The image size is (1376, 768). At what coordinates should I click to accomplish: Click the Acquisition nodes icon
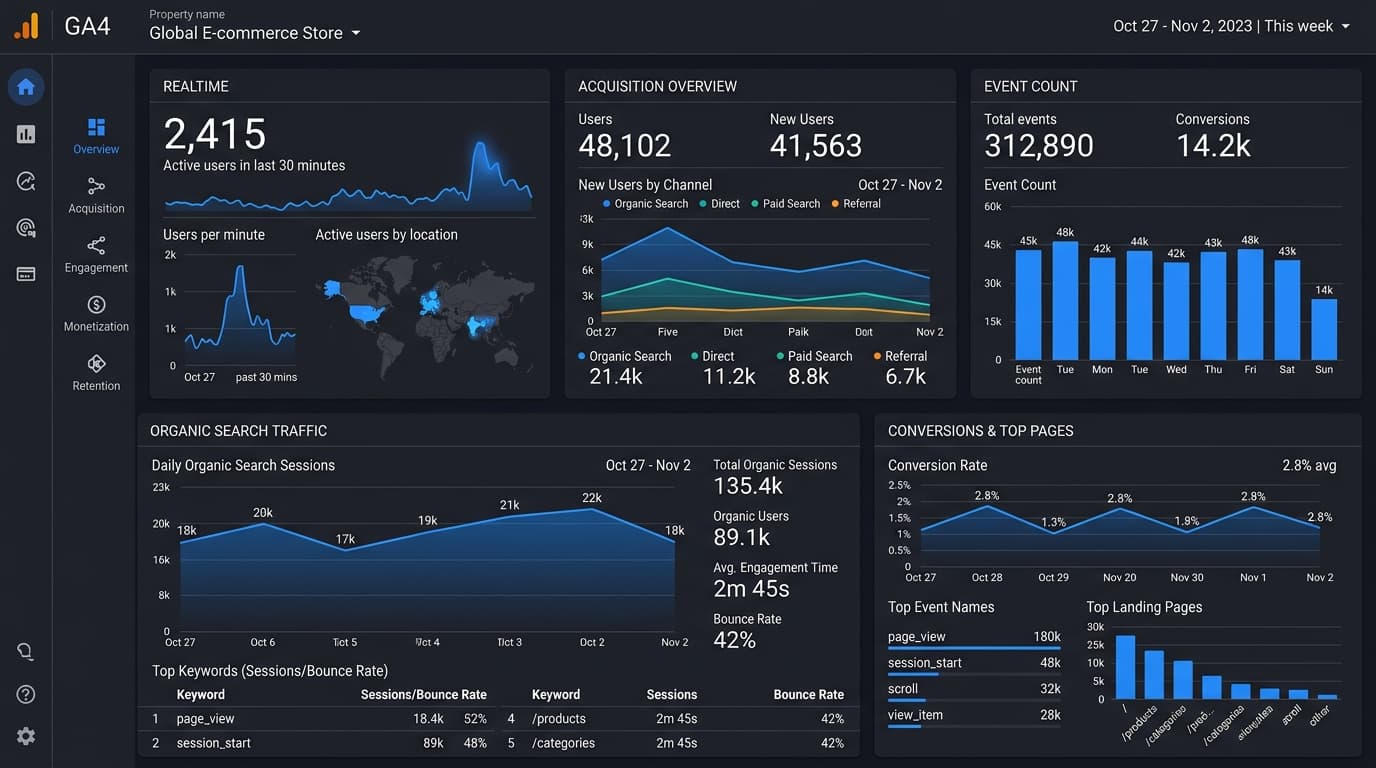click(96, 186)
